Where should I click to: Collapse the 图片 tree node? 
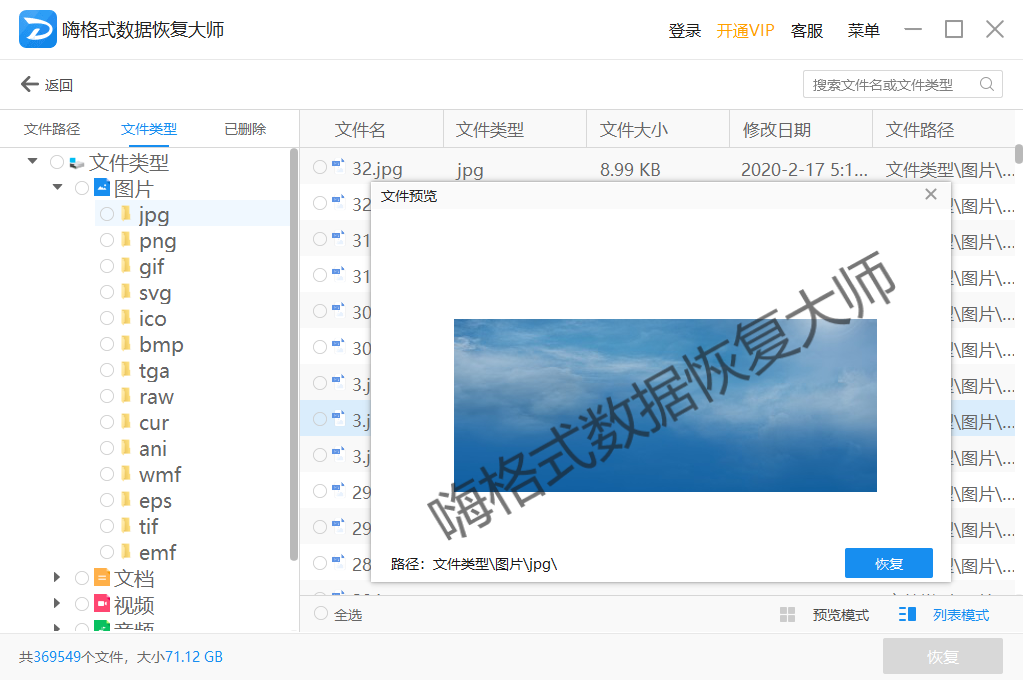[x=57, y=187]
